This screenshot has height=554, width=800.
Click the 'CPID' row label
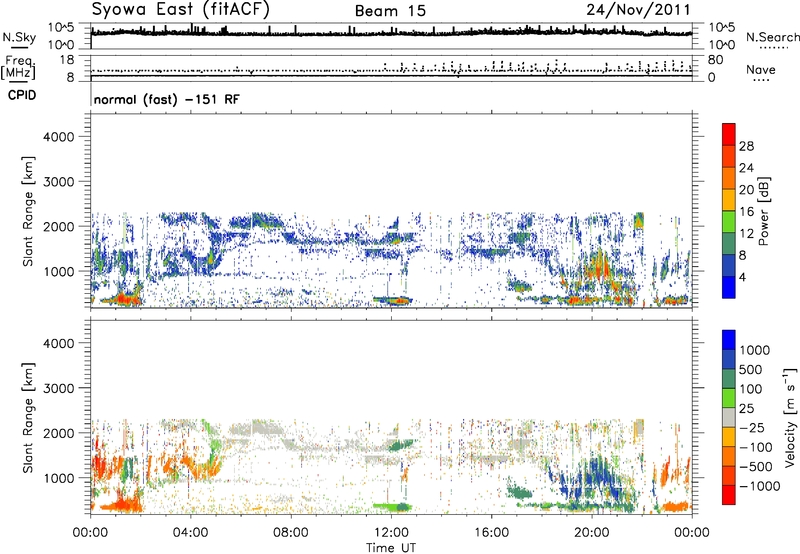(x=22, y=95)
